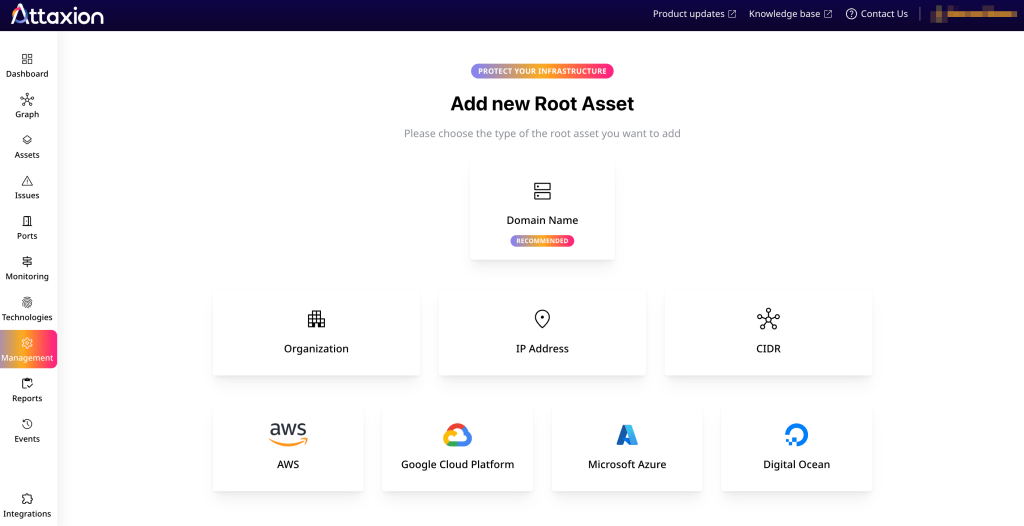The height and width of the screenshot is (526, 1024).
Task: Click the 'Please choose the type' subtitle
Action: (542, 133)
